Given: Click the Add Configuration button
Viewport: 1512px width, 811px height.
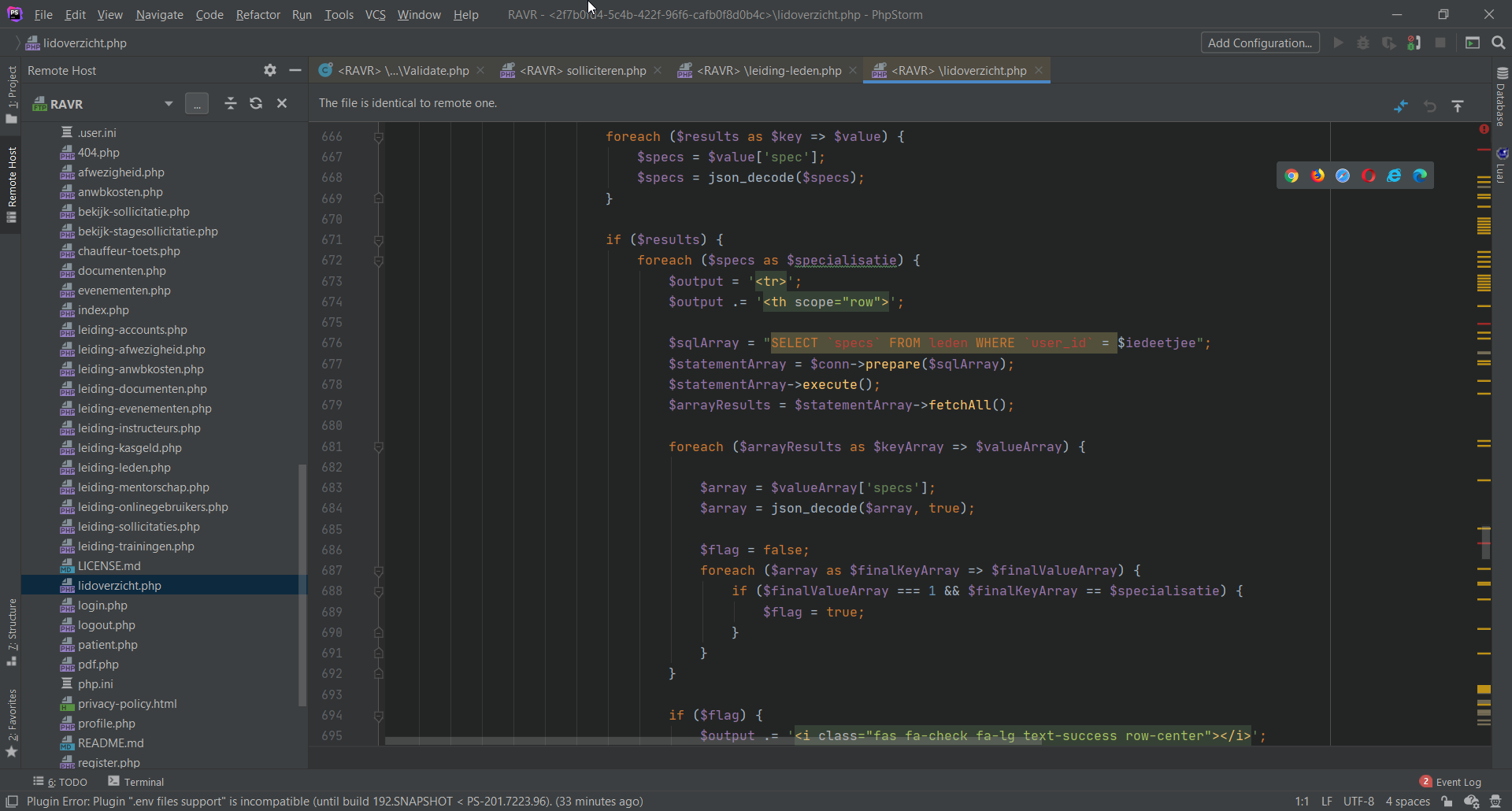Looking at the screenshot, I should click(x=1259, y=43).
